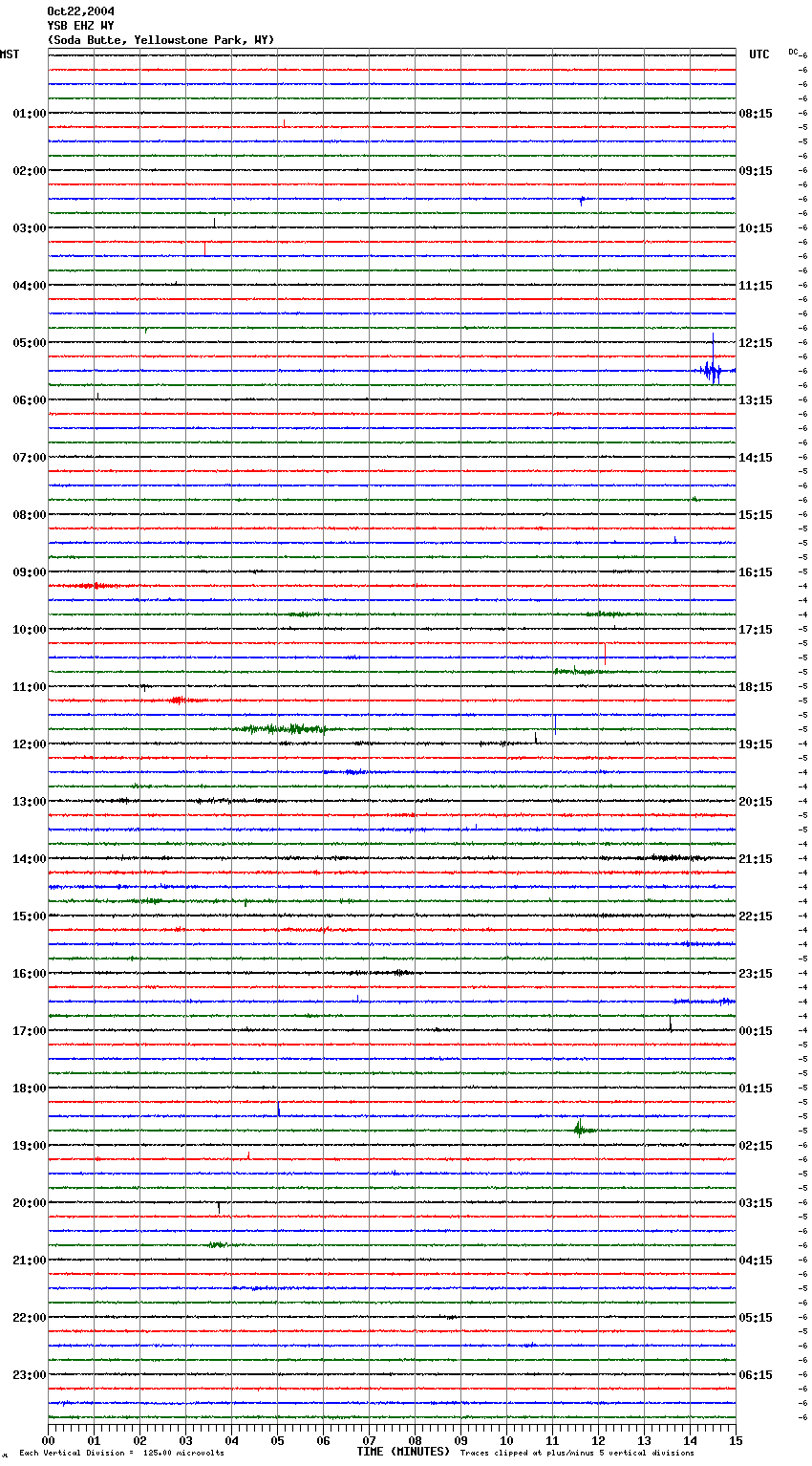Image resolution: width=812 pixels, height=1466 pixels.
Task: Click the "23:00" MST time label
Action: pyautogui.click(x=30, y=1375)
